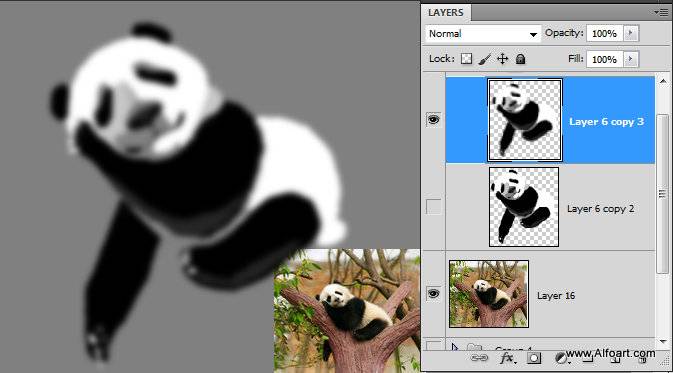The height and width of the screenshot is (373, 673).
Task: Click the Fill 100% field
Action: click(605, 59)
